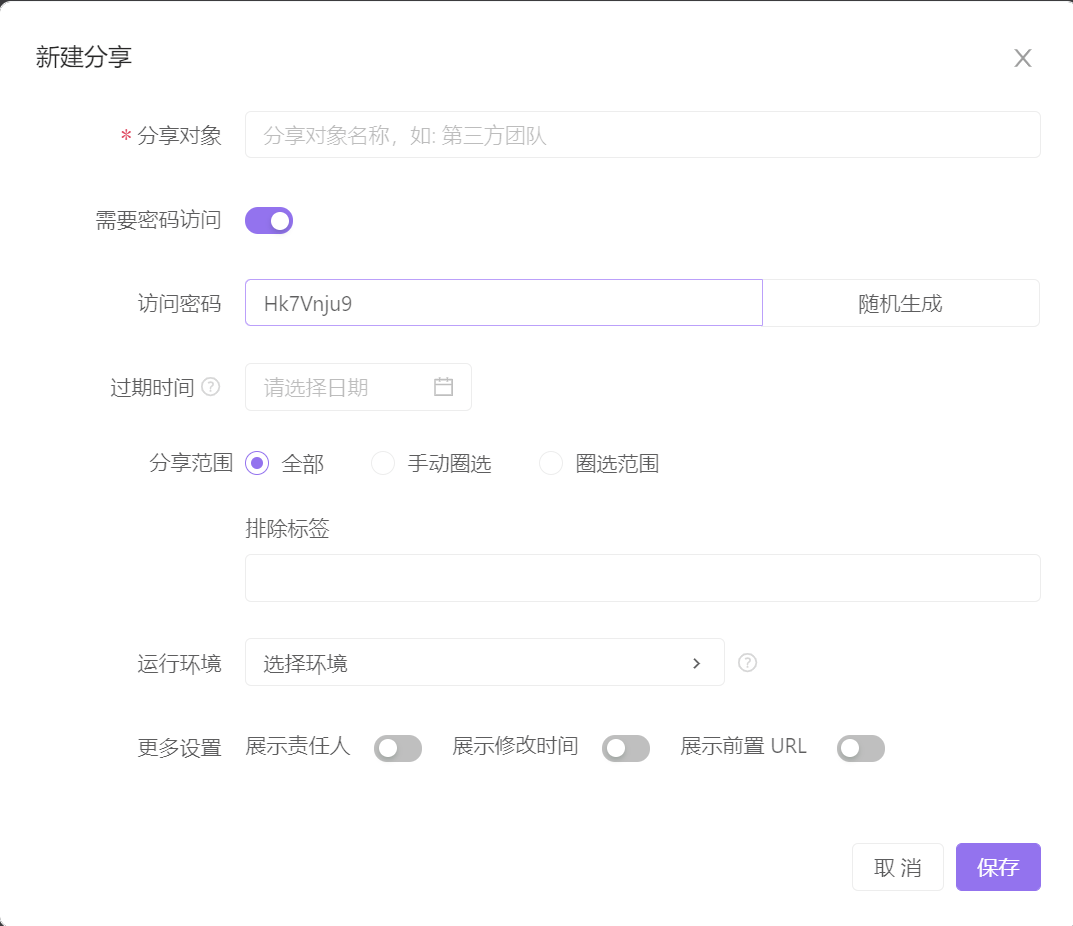Enable the 展示责任人 switch
This screenshot has height=926, width=1073.
pyautogui.click(x=398, y=748)
